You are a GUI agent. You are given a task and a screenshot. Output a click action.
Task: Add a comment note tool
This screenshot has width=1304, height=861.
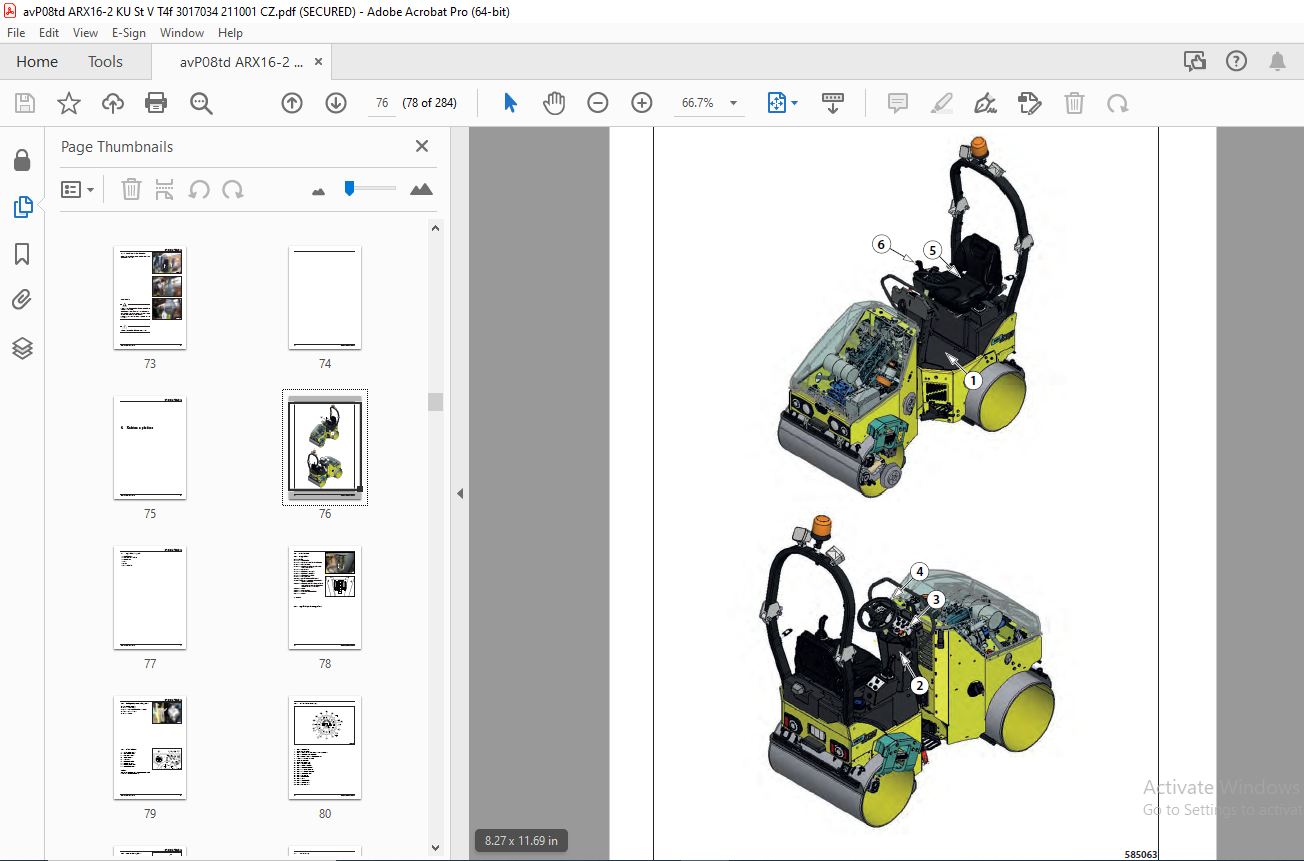(x=898, y=103)
